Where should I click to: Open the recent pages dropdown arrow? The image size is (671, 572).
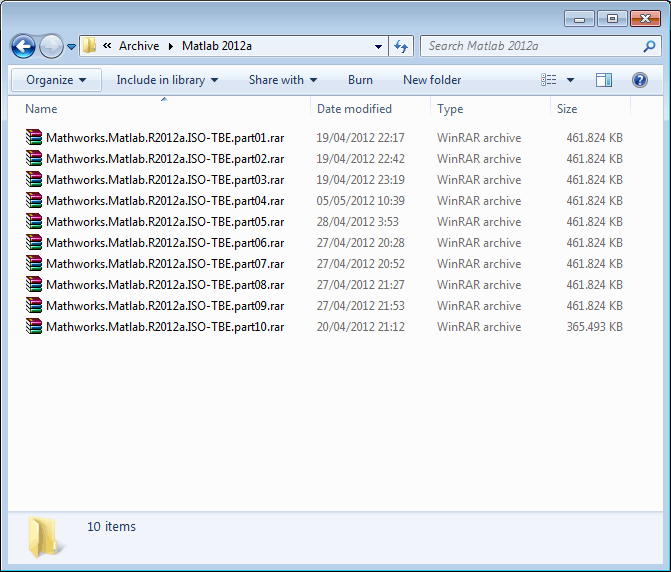coord(71,46)
